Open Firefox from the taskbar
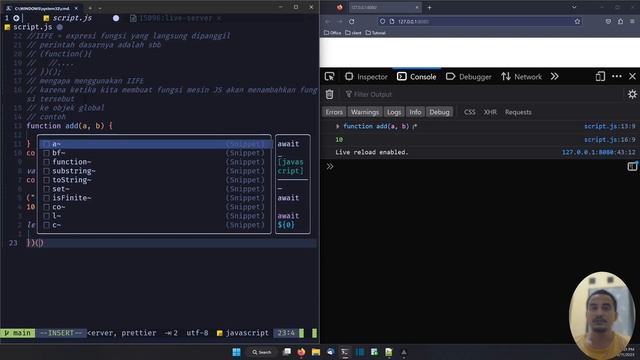This screenshot has height=360, width=640. tap(301, 352)
